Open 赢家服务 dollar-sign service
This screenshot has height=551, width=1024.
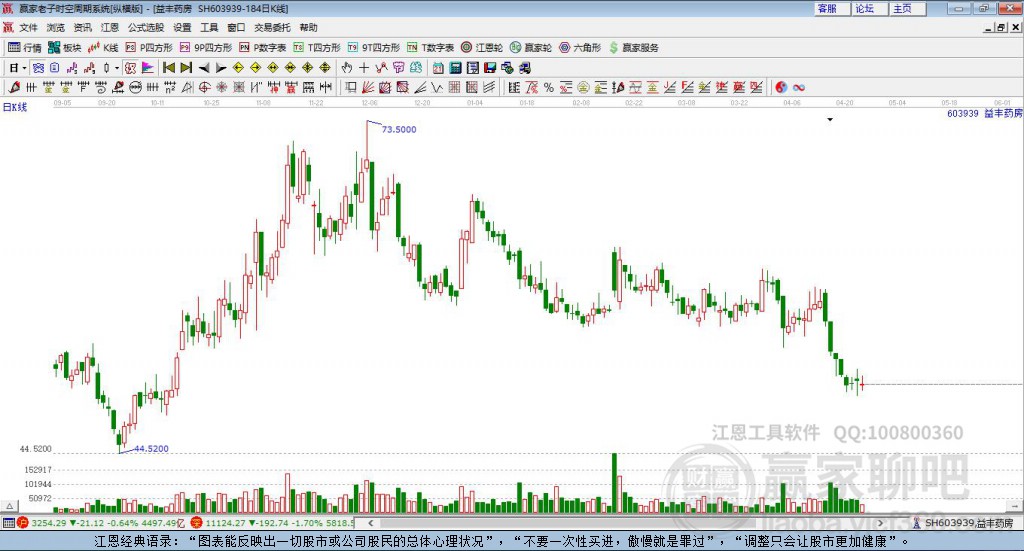tap(633, 48)
